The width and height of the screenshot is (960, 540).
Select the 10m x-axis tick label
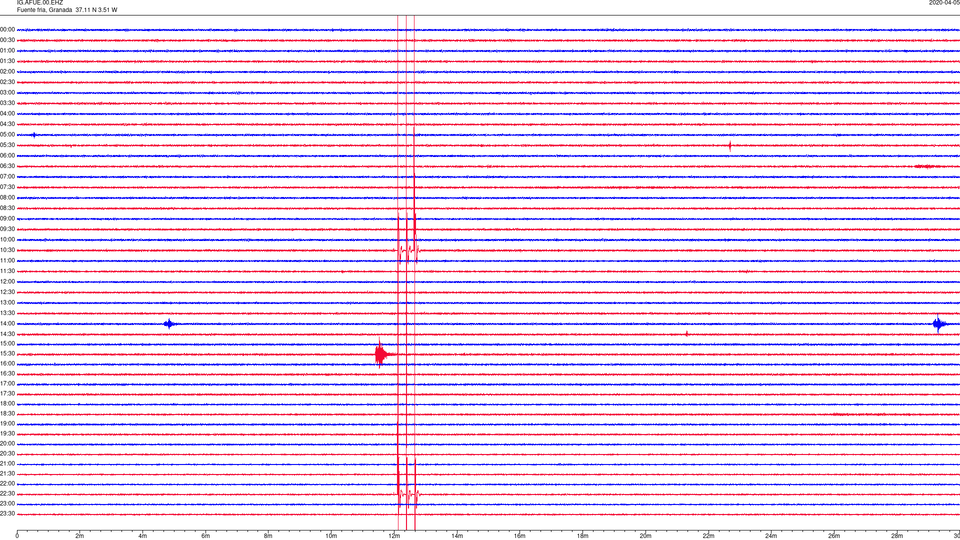click(331, 536)
